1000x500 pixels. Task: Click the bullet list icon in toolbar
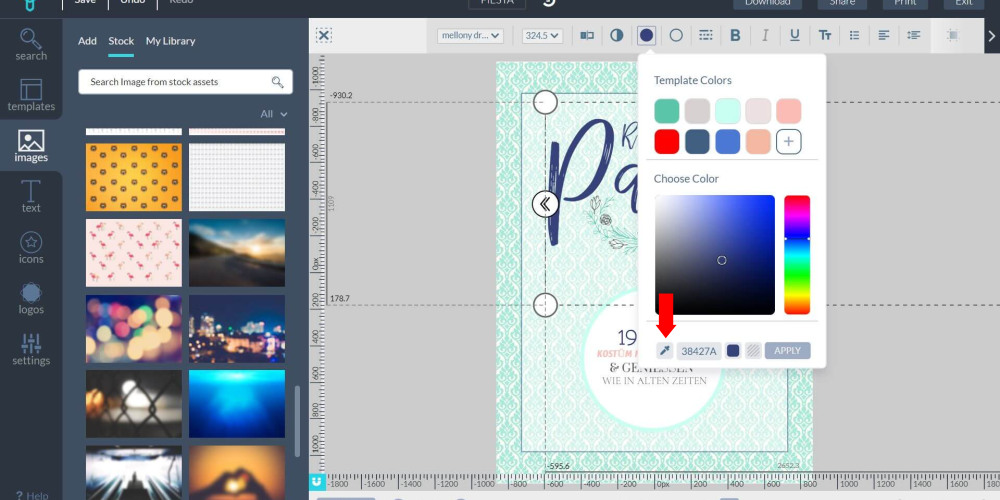coord(854,36)
